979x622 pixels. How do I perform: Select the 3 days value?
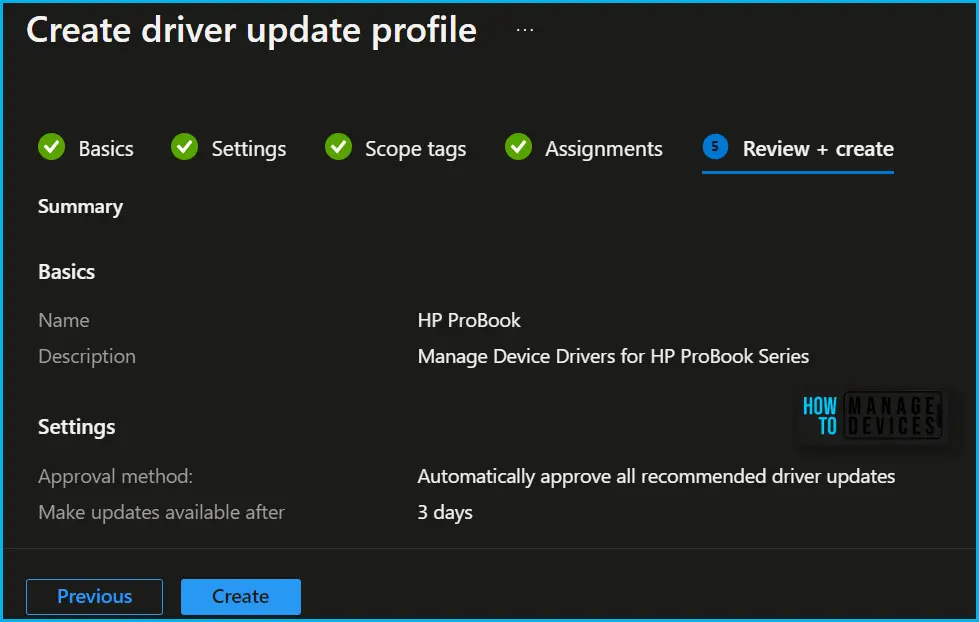445,513
